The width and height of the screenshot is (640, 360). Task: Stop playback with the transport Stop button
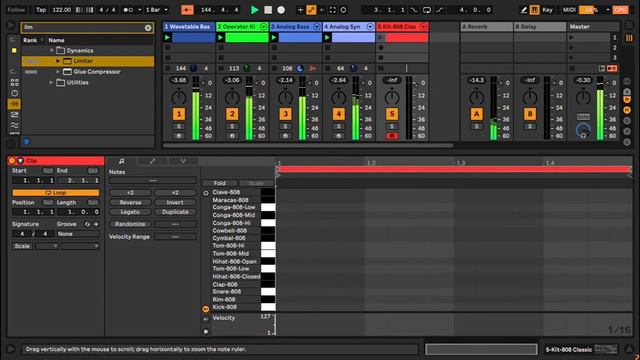tap(268, 10)
